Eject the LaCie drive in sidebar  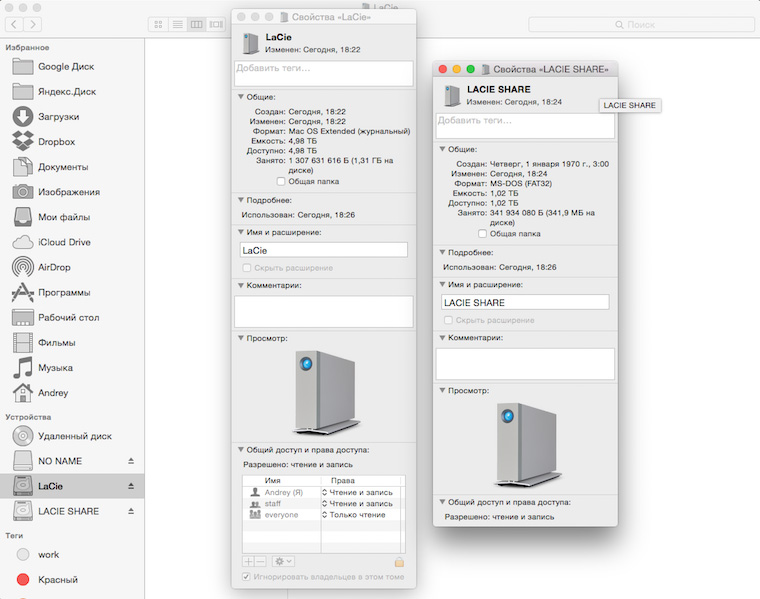coord(130,486)
